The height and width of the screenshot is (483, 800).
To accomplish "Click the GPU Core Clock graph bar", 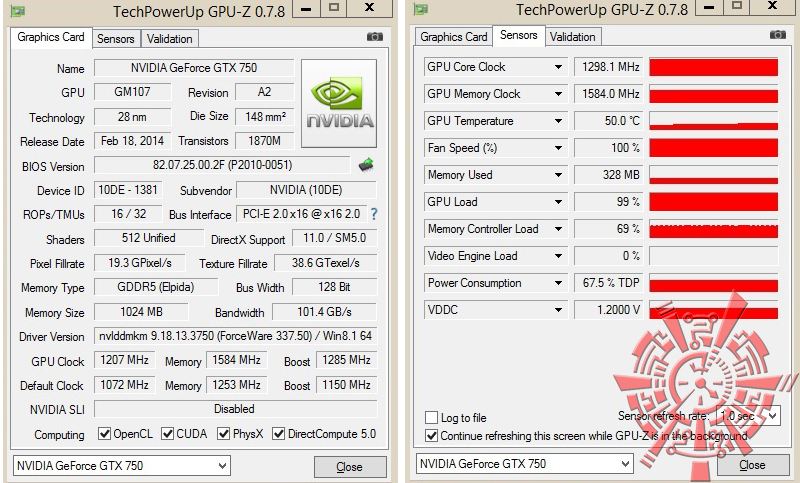I will click(x=713, y=67).
